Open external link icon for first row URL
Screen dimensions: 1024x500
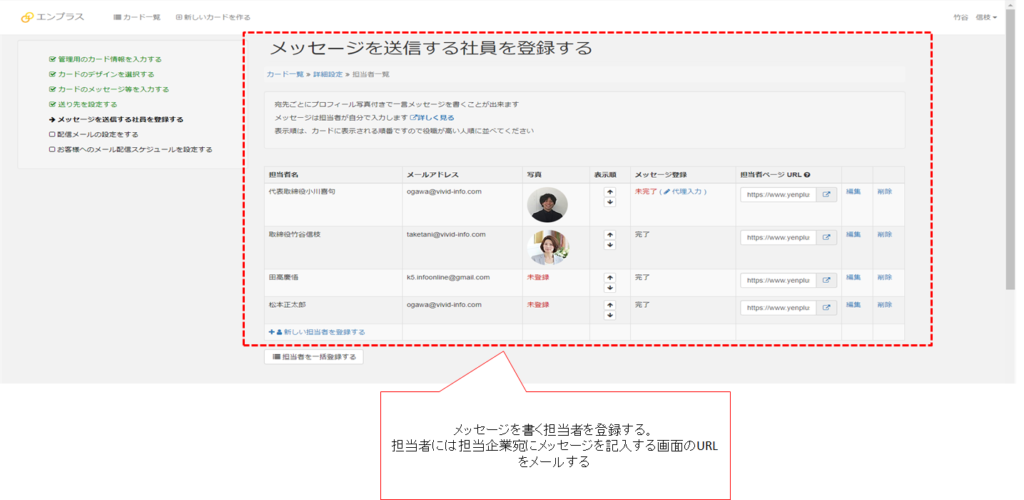tap(827, 196)
